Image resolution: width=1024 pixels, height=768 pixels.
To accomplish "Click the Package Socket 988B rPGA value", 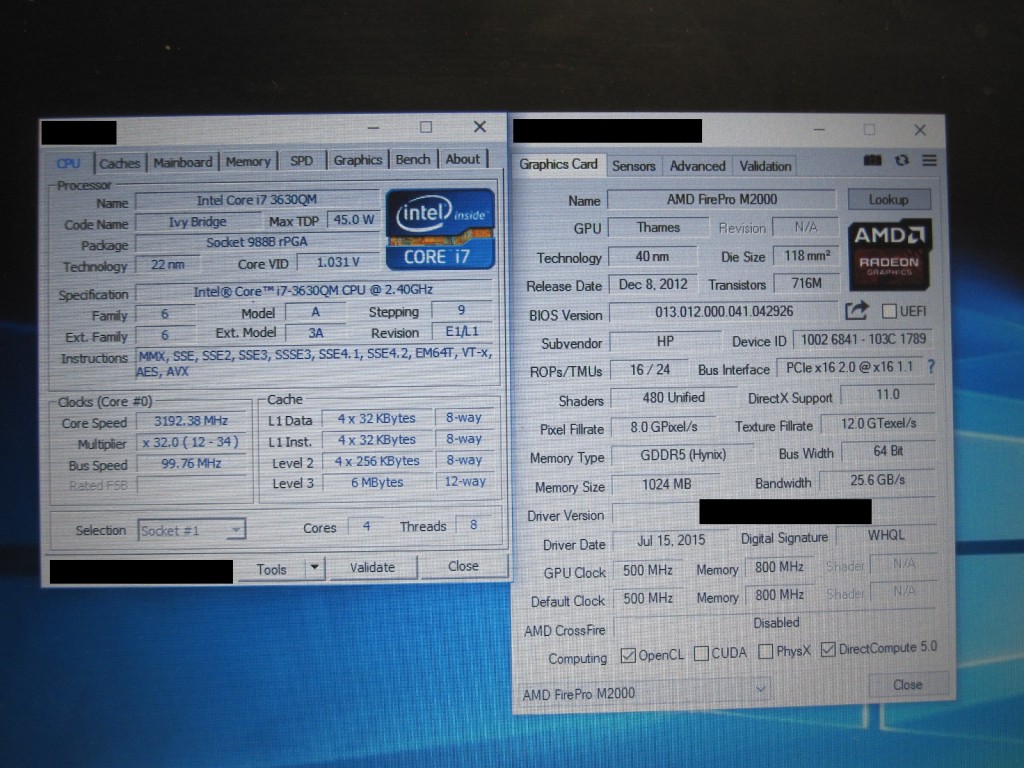I will (257, 243).
